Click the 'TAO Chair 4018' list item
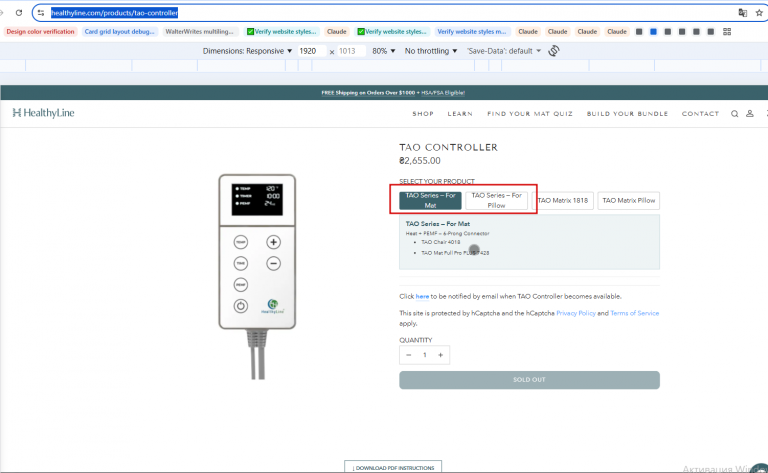Screen dimensions: 768x473 (441, 242)
